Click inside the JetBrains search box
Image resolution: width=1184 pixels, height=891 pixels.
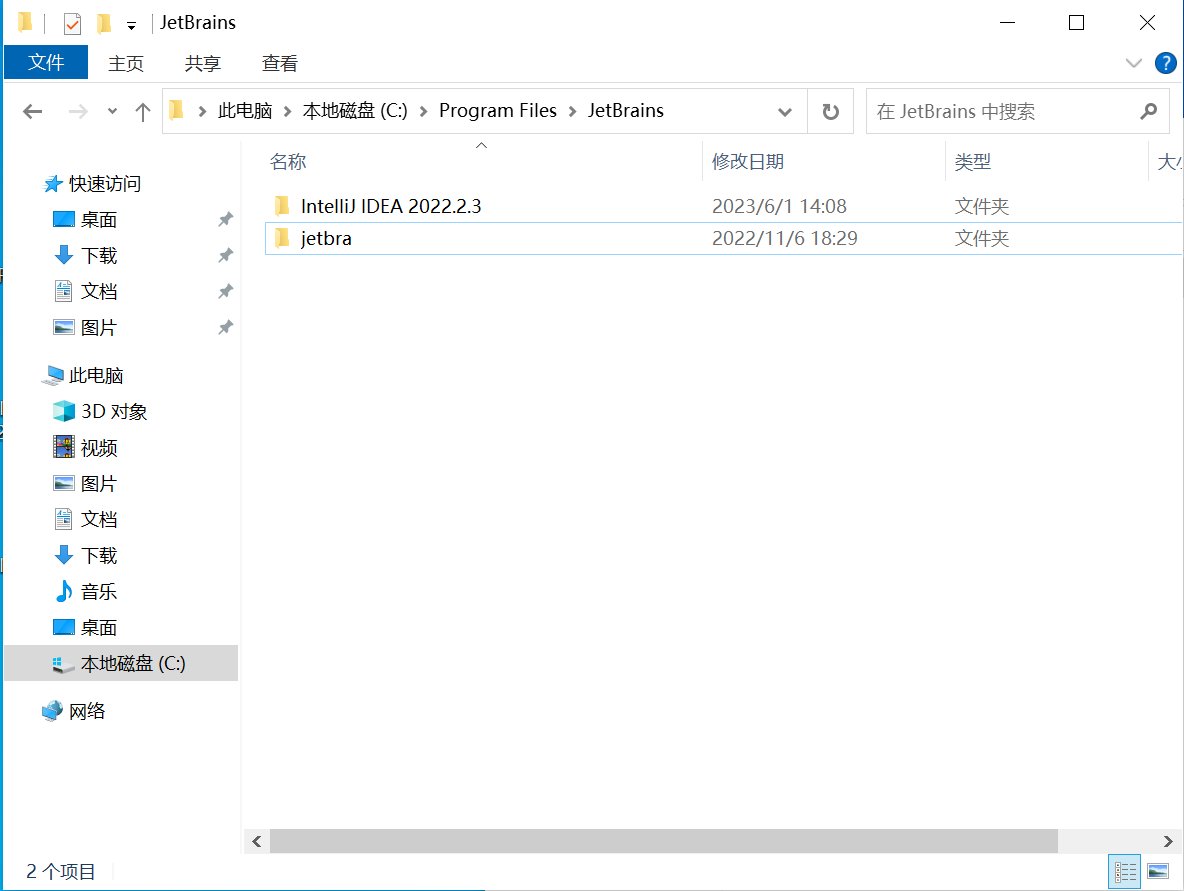coord(1000,111)
